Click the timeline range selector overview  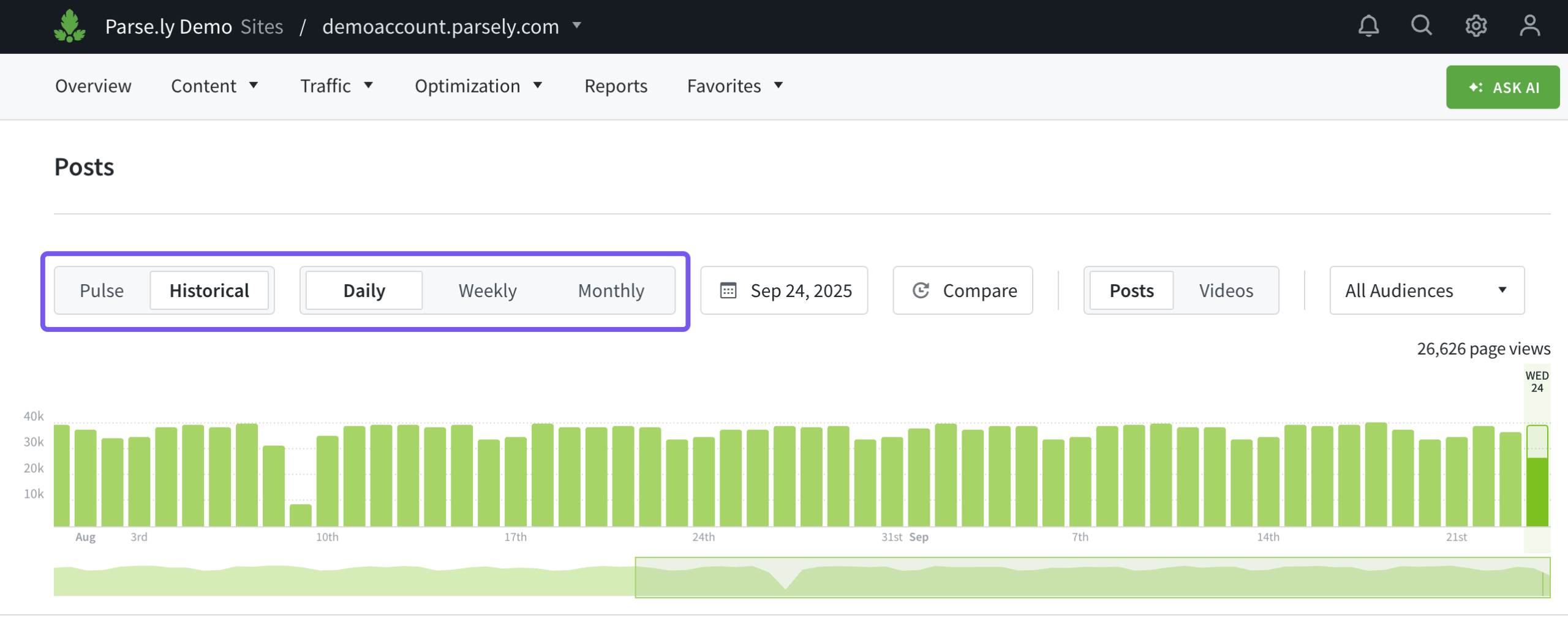click(x=1092, y=578)
